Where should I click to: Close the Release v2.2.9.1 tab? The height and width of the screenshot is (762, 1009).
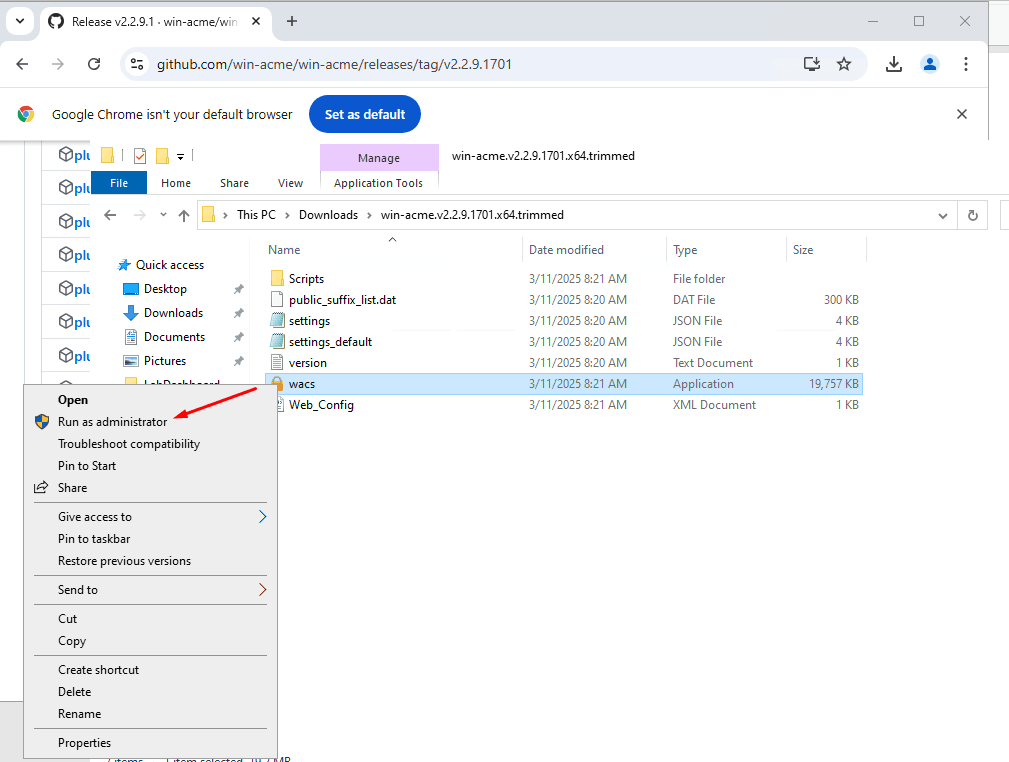[255, 21]
